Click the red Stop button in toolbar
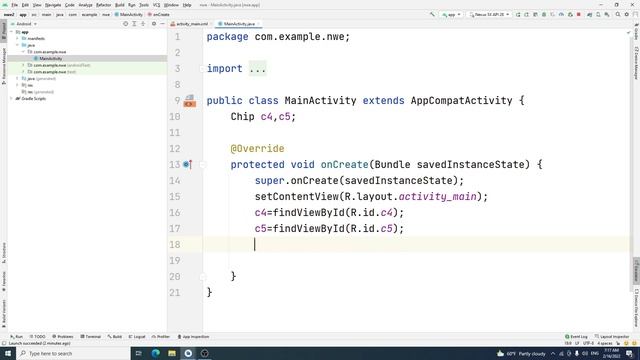Viewport: 640px width, 360px height. [578, 15]
